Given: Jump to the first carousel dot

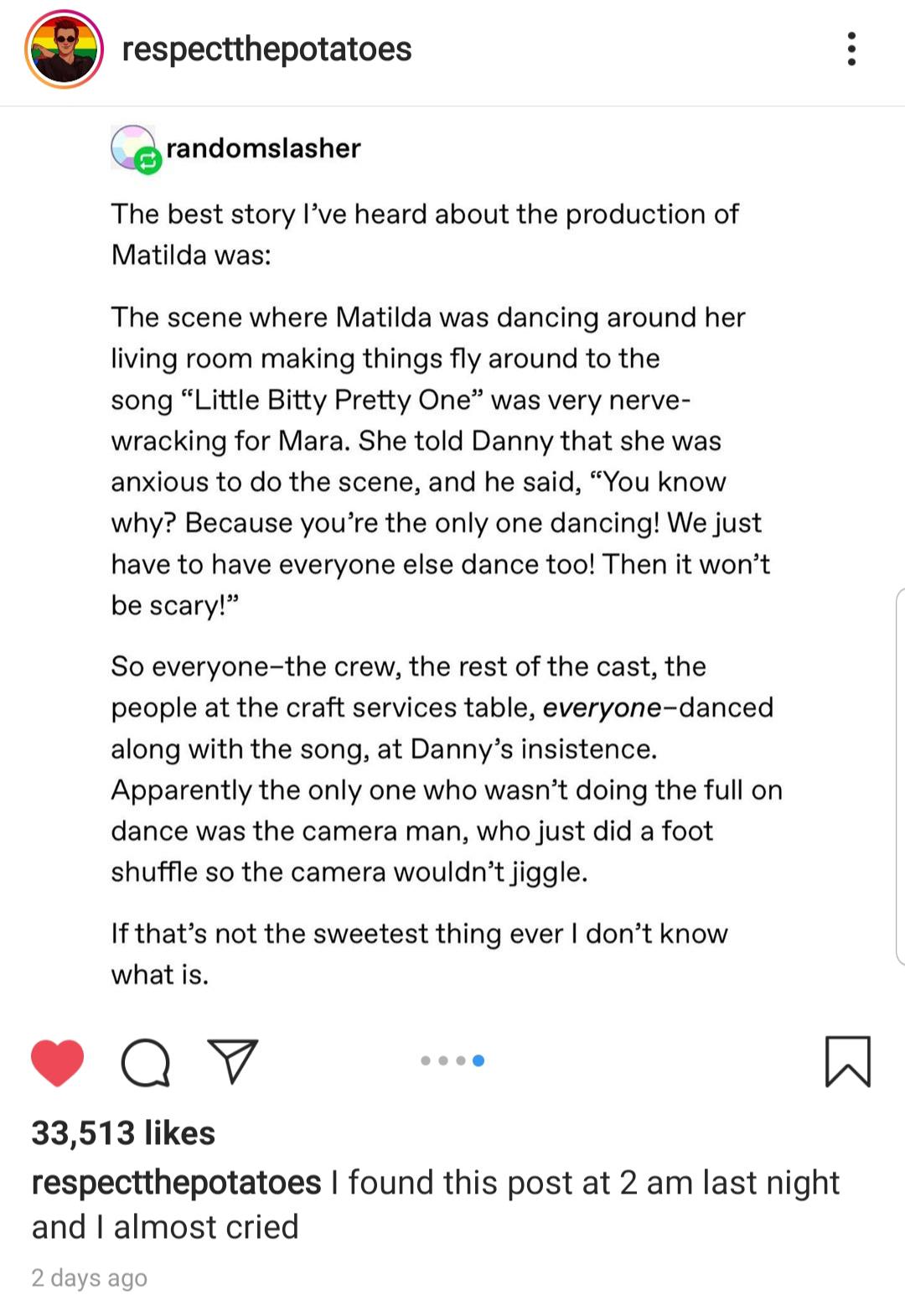Looking at the screenshot, I should coord(426,1060).
